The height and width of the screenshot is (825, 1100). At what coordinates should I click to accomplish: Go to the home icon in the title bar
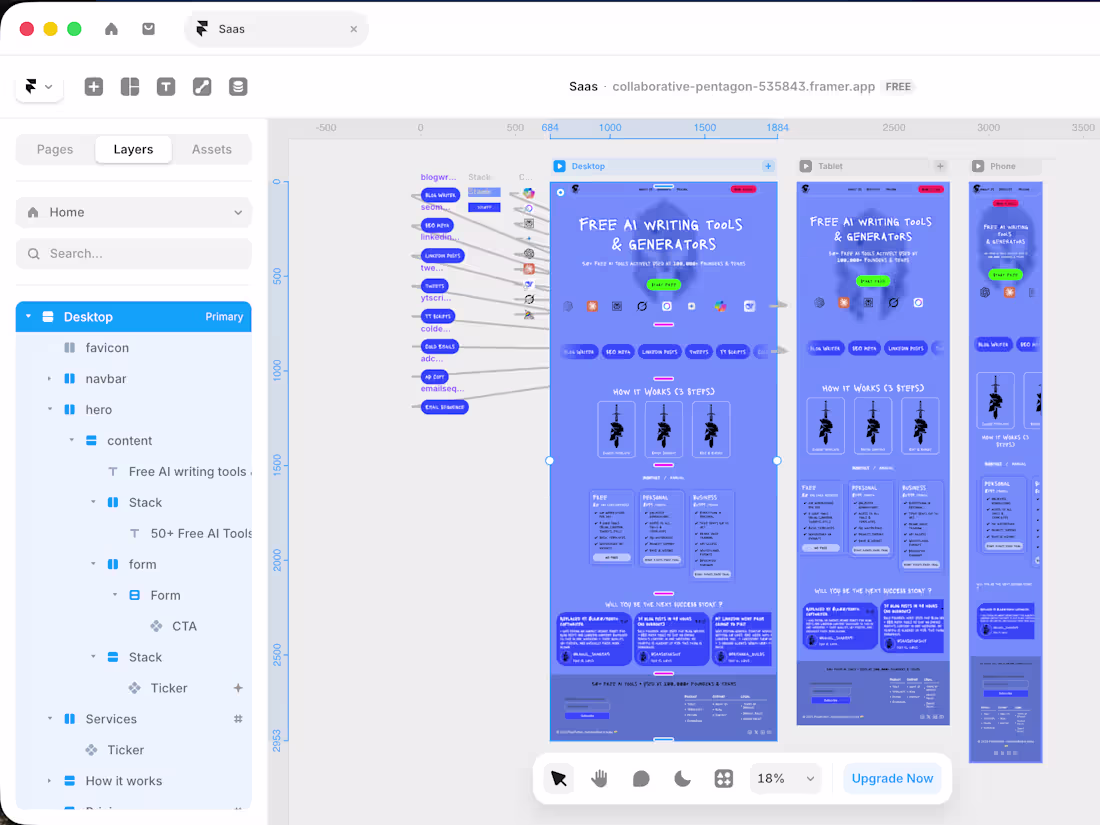pyautogui.click(x=112, y=29)
